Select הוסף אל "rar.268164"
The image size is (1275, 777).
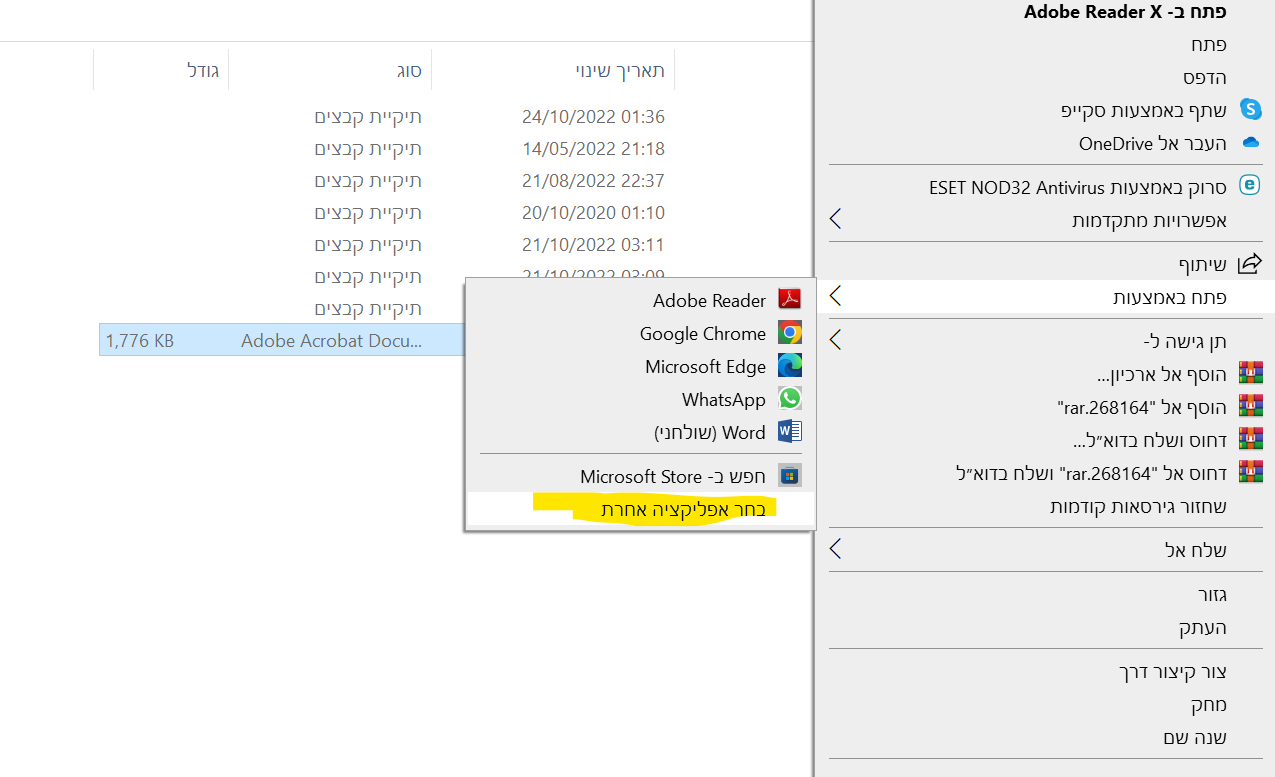pyautogui.click(x=1142, y=407)
